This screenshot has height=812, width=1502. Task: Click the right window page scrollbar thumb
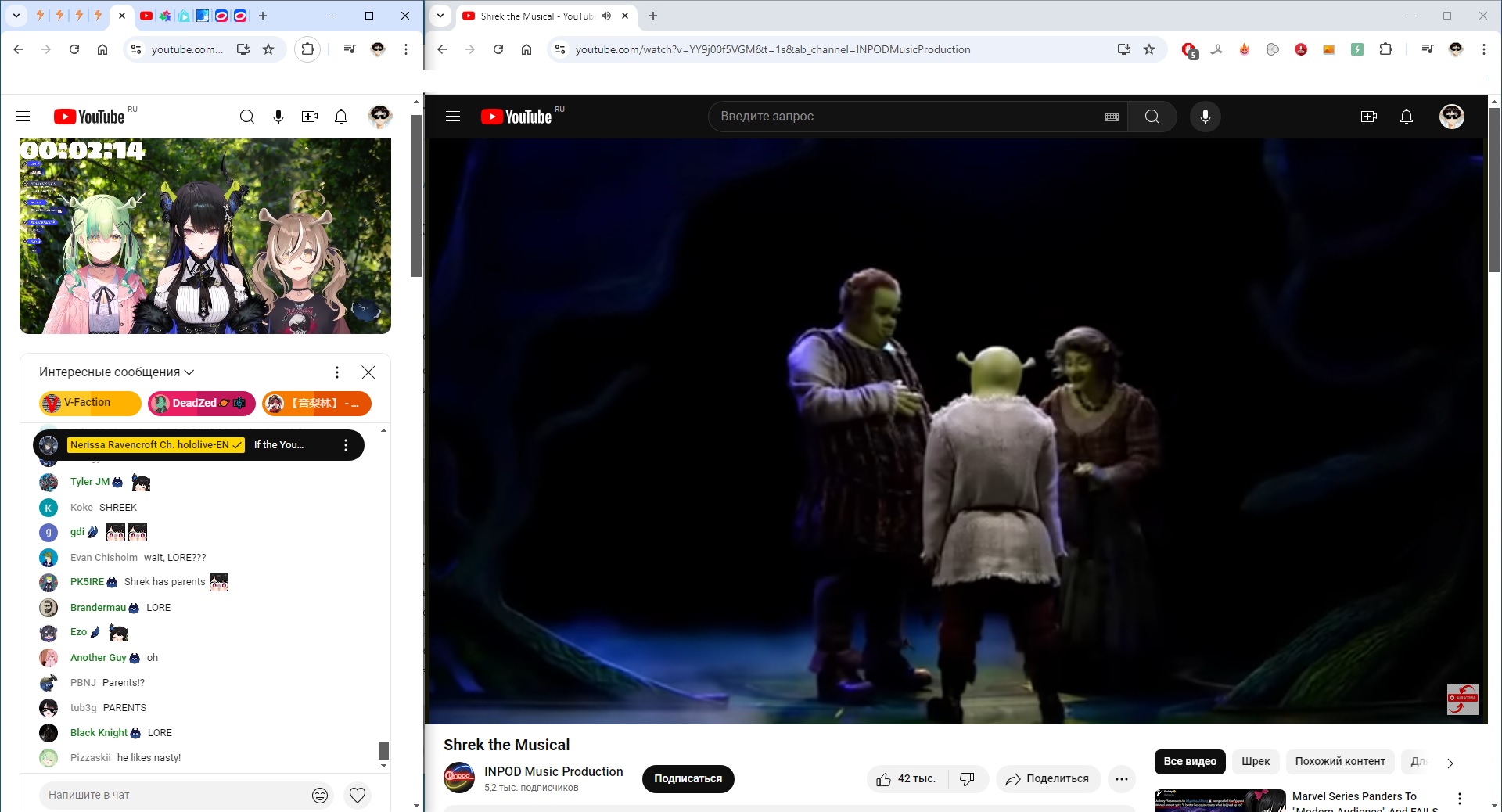click(x=1494, y=190)
